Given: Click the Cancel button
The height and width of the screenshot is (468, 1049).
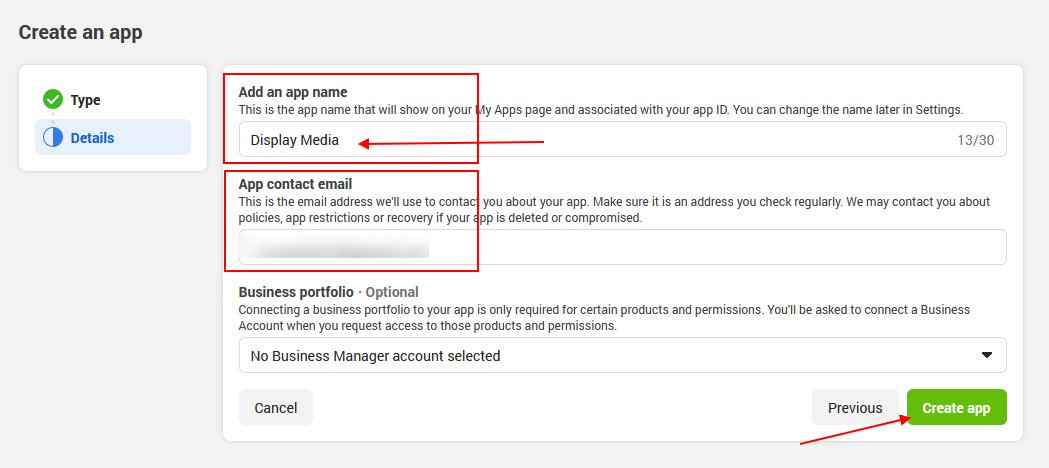Looking at the screenshot, I should 276,408.
